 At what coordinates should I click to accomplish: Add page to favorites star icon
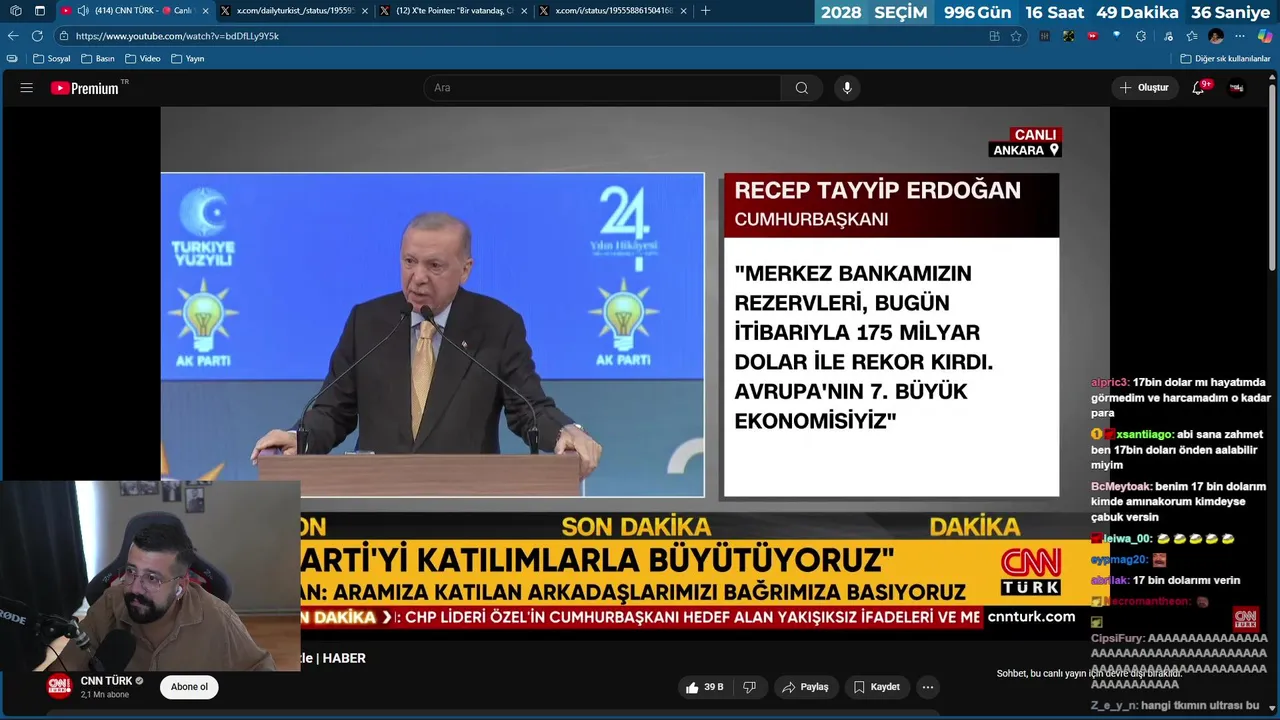coord(1016,36)
